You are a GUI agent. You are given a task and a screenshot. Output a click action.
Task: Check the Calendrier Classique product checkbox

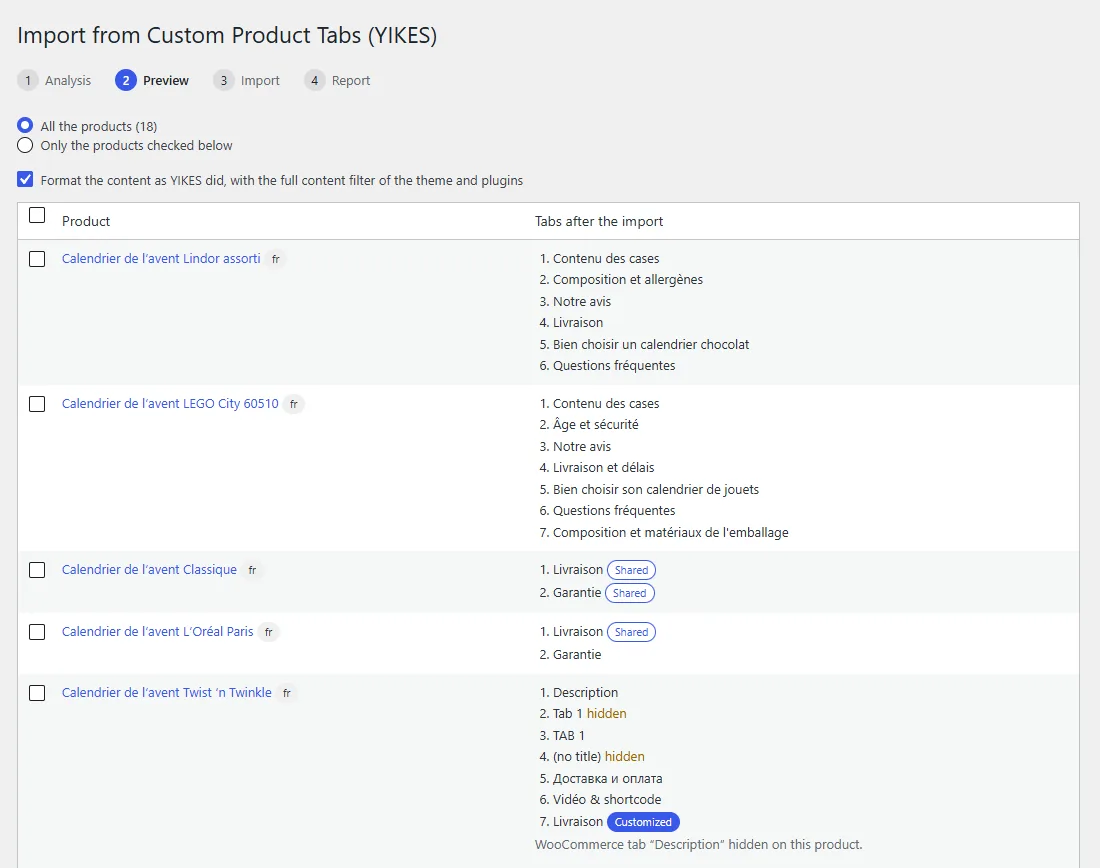click(x=37, y=570)
